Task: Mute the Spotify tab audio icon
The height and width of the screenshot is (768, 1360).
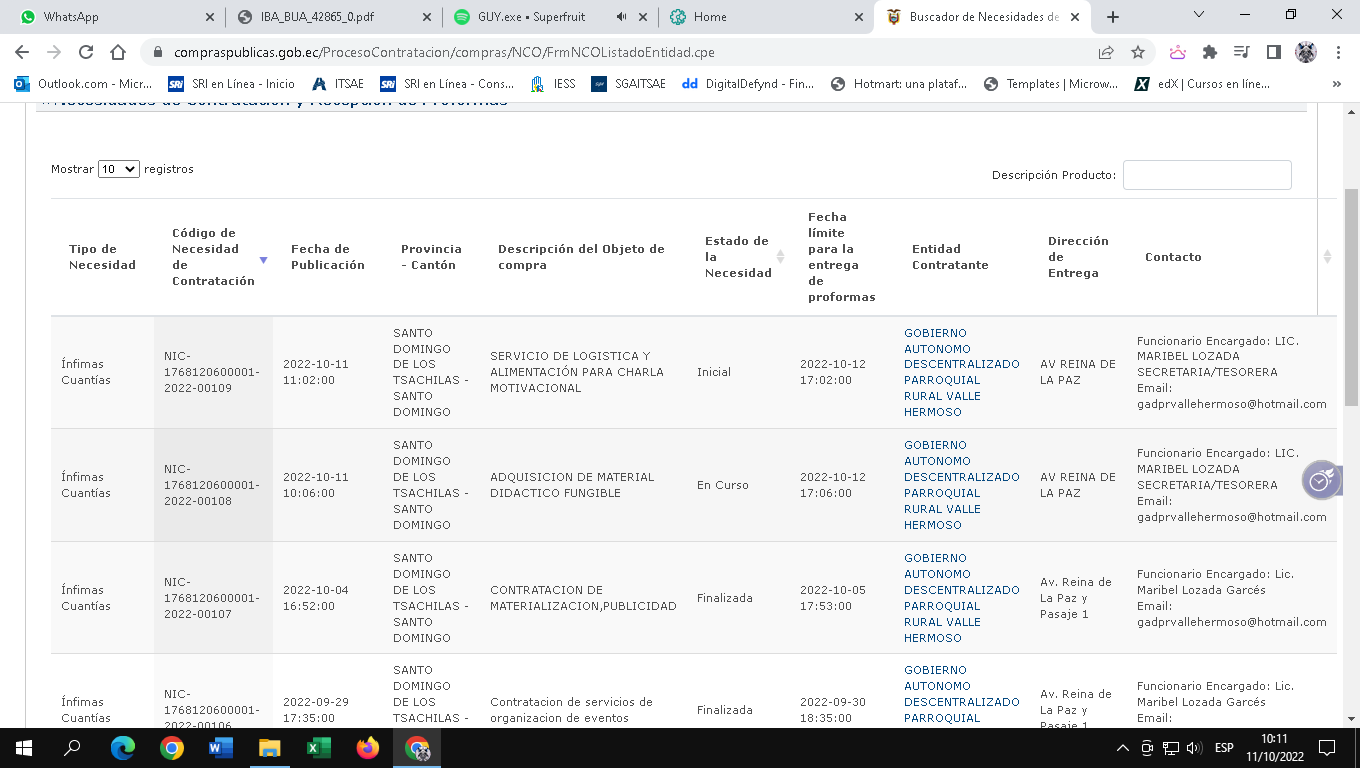Action: pos(622,17)
